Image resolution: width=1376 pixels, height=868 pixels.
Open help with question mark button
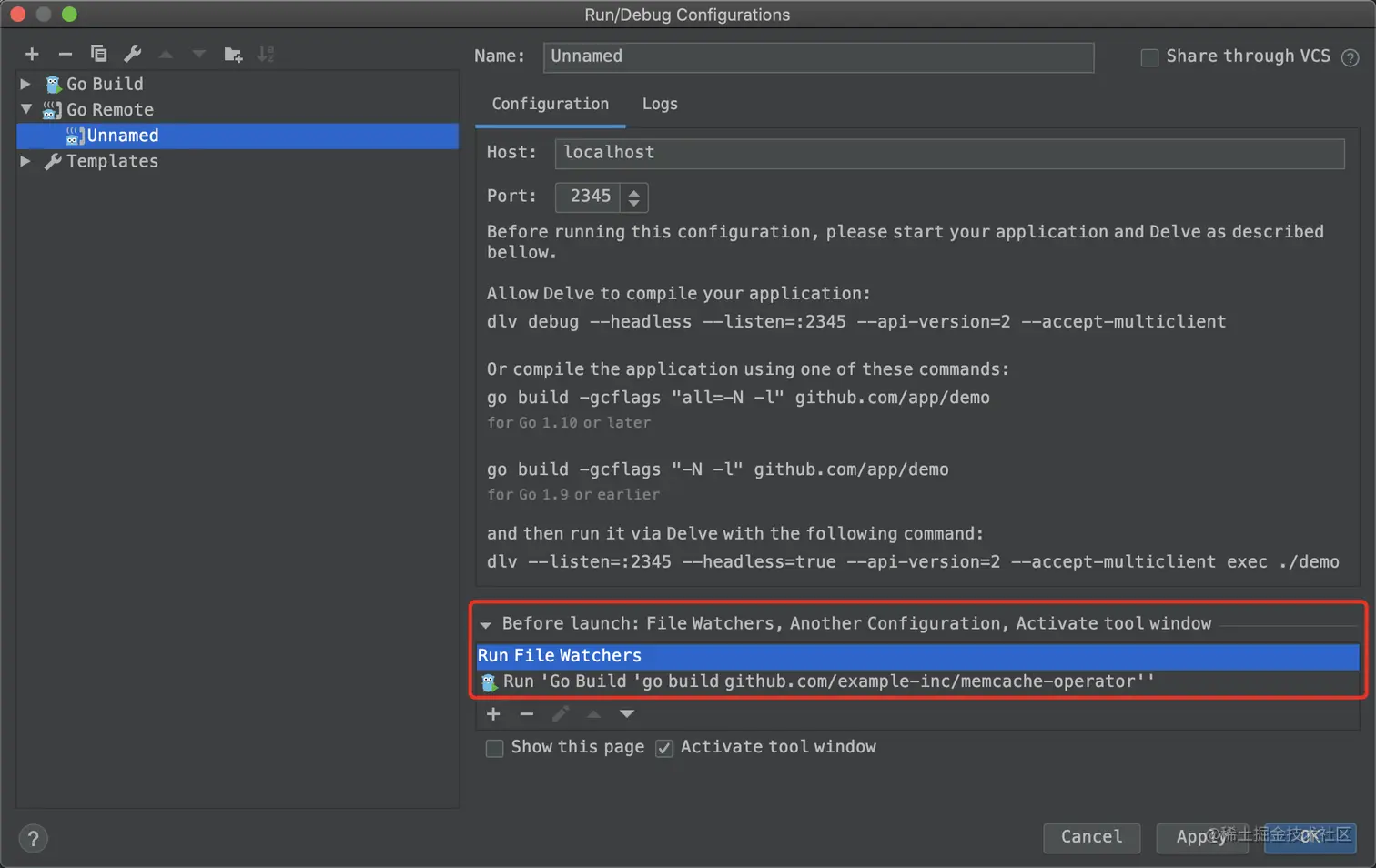coord(34,838)
